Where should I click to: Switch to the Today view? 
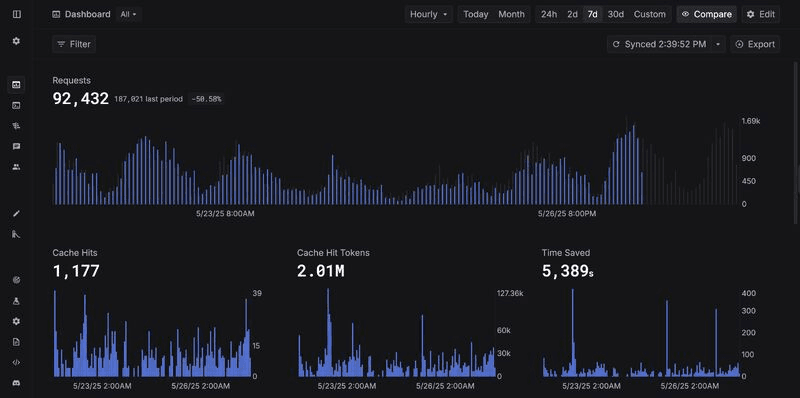click(x=476, y=14)
